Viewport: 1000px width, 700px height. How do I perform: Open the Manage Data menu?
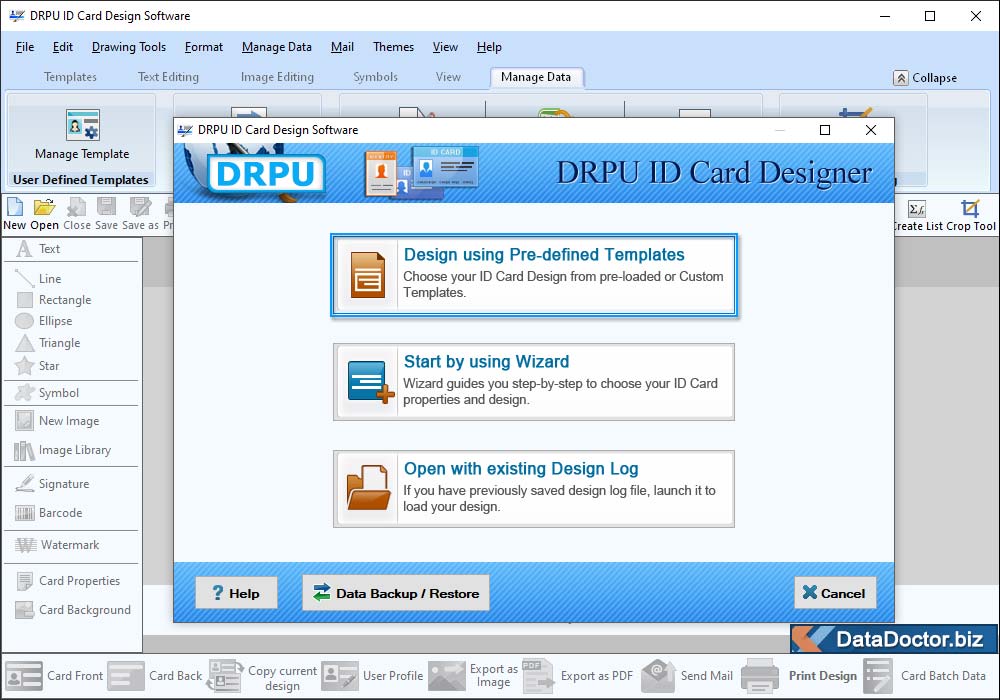point(277,47)
